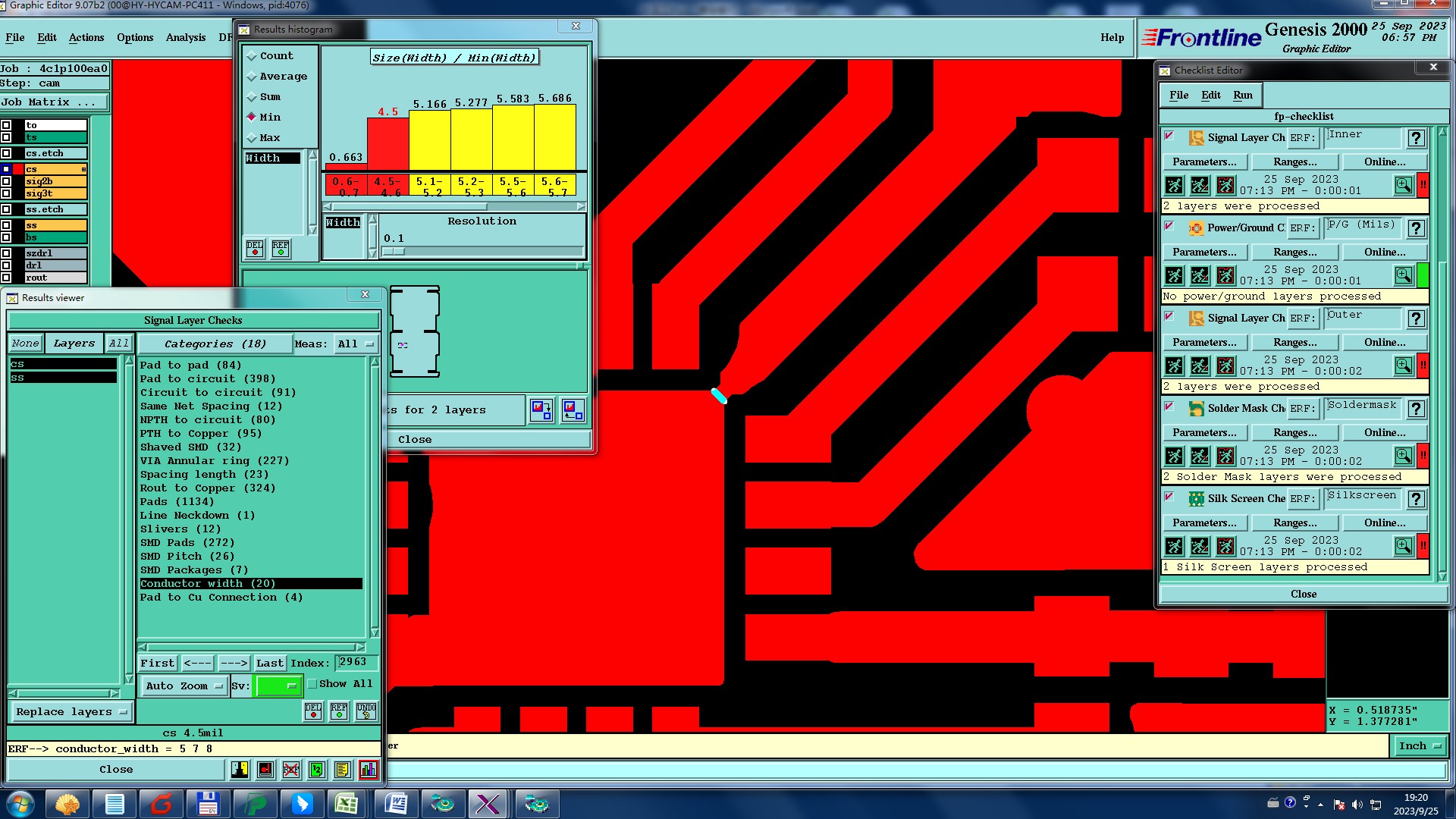Go to First result in Results viewer

[x=157, y=664]
